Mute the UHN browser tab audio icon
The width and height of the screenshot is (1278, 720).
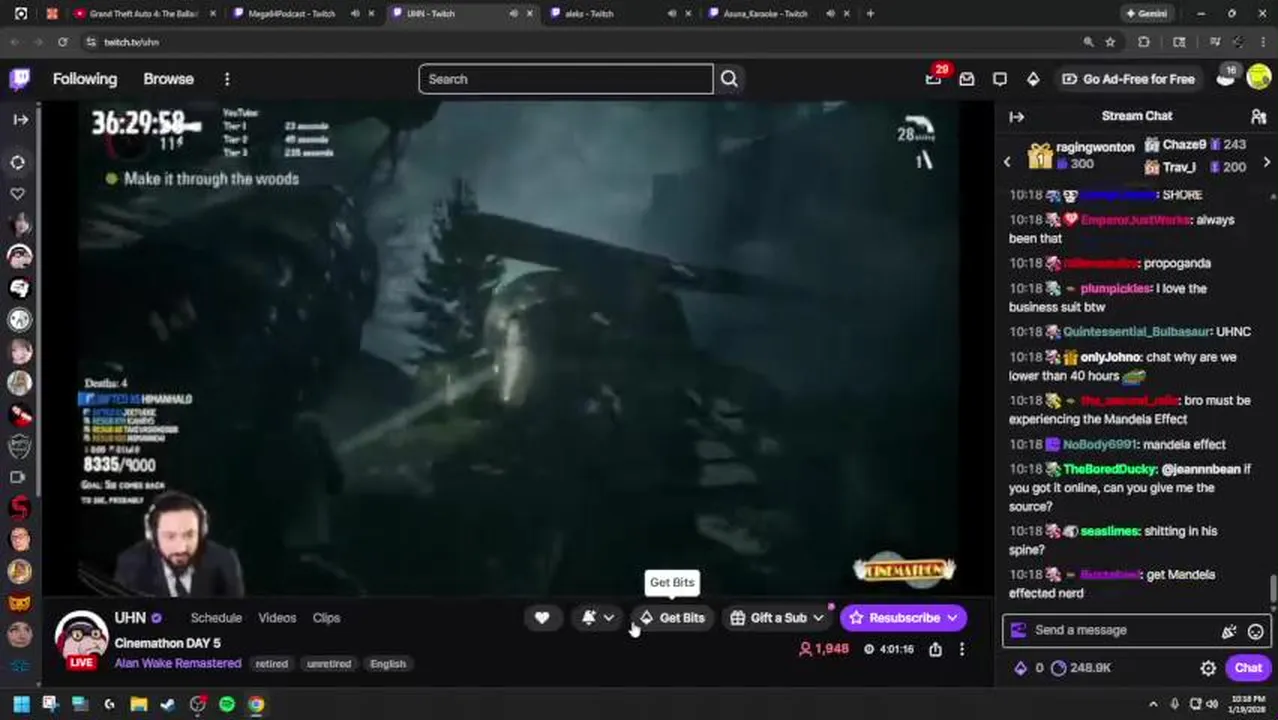point(513,14)
